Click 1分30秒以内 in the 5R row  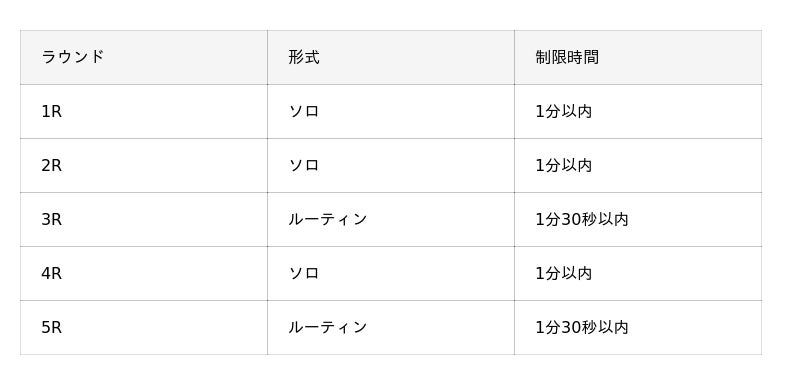pos(582,328)
